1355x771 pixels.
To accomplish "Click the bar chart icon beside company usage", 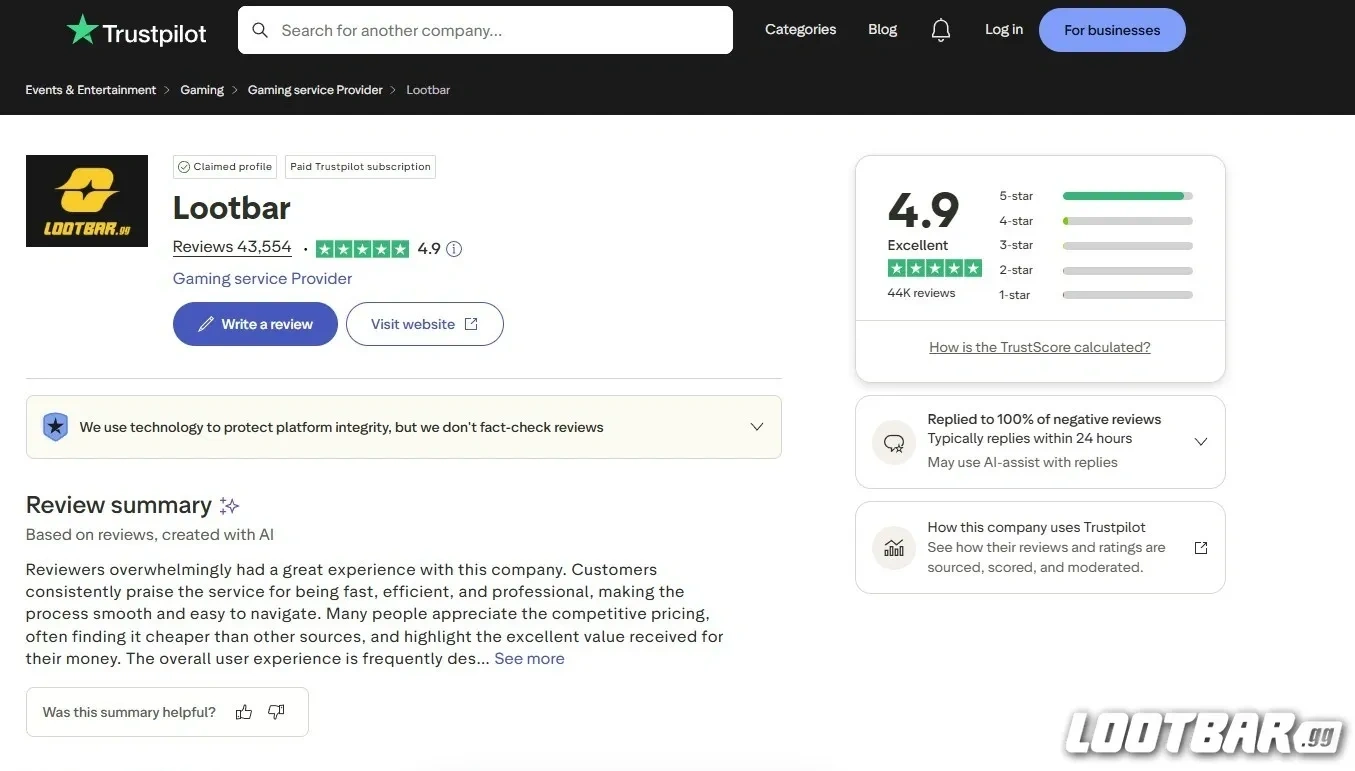I will click(893, 547).
